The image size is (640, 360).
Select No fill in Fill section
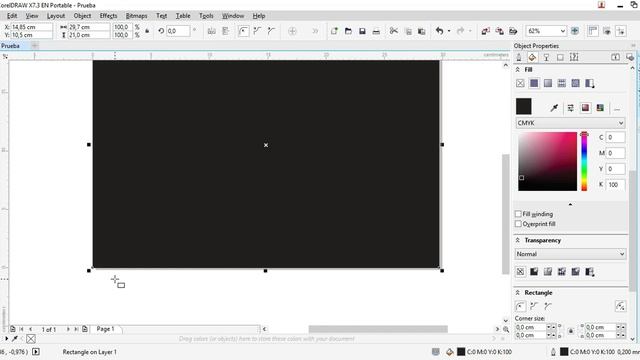tap(520, 83)
